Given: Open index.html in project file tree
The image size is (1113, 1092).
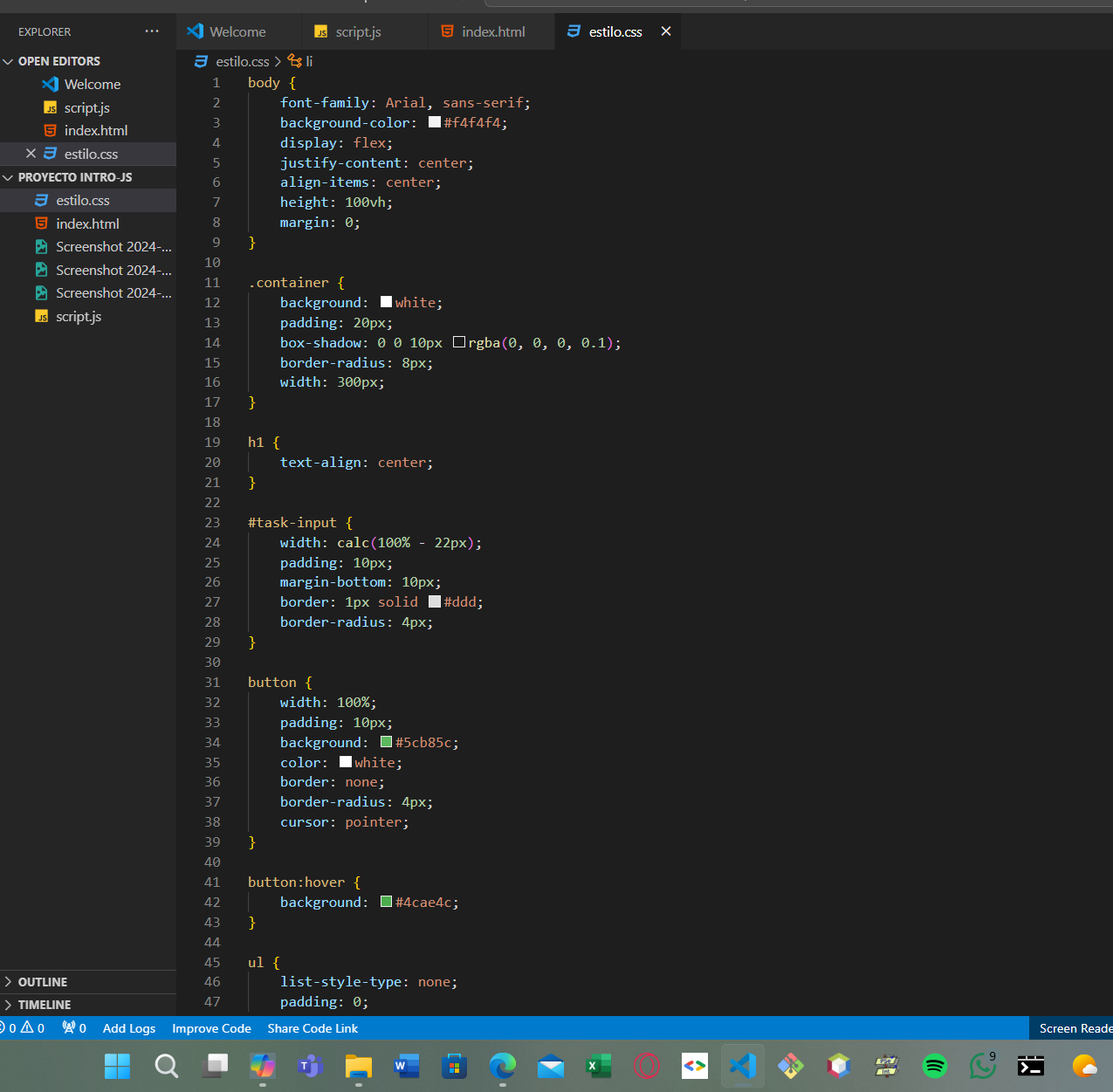Looking at the screenshot, I should [x=87, y=223].
